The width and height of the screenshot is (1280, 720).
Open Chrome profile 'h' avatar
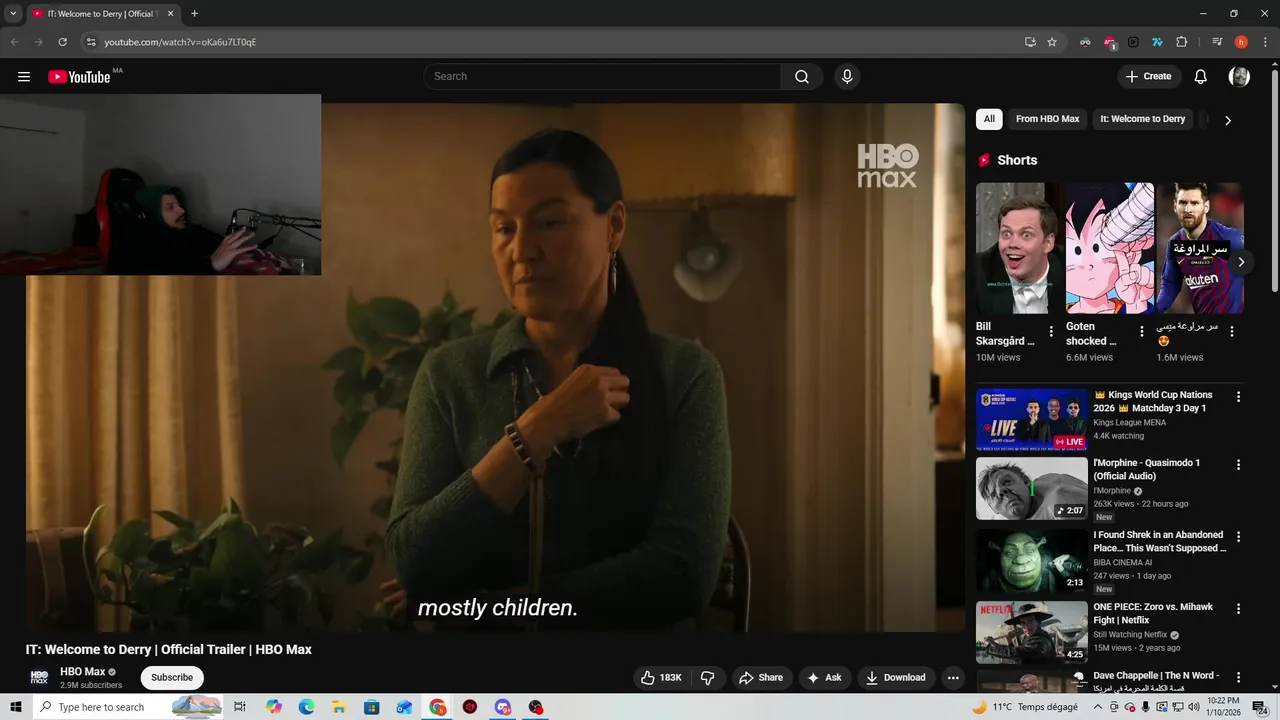coord(1241,42)
